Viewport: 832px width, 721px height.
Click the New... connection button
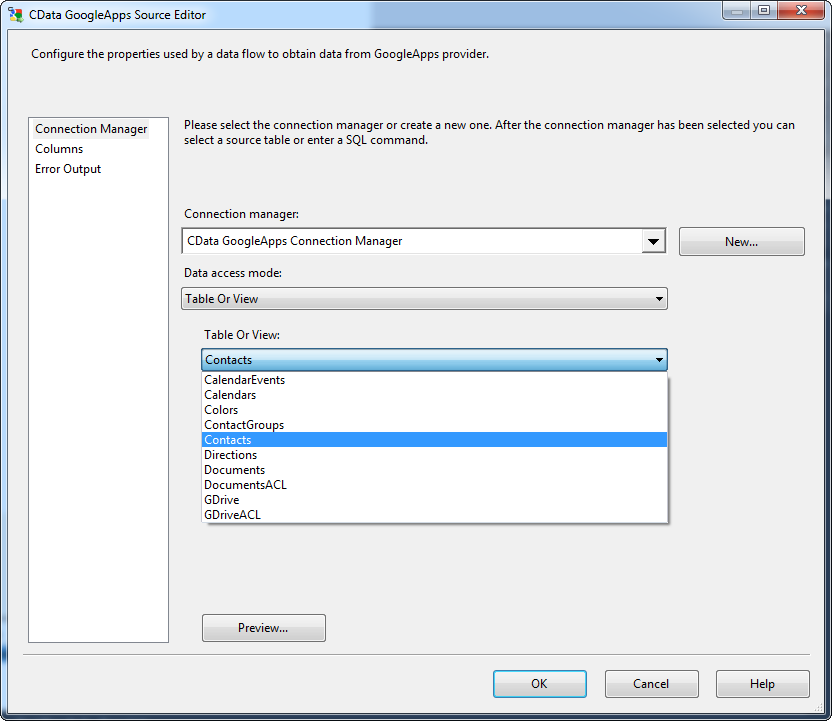741,242
